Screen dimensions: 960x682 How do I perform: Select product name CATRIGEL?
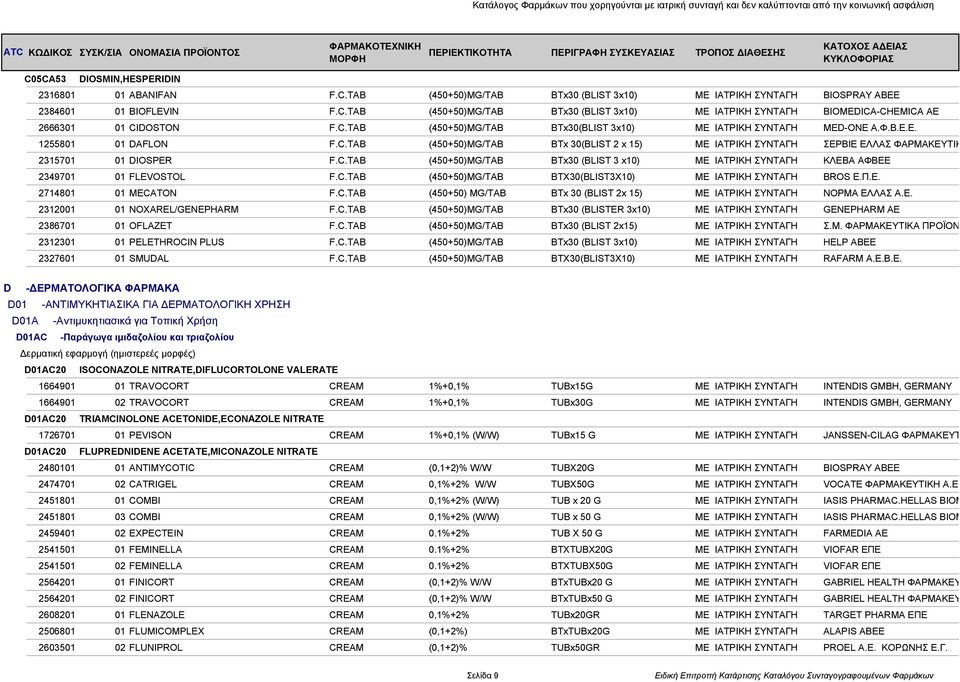pyautogui.click(x=152, y=484)
